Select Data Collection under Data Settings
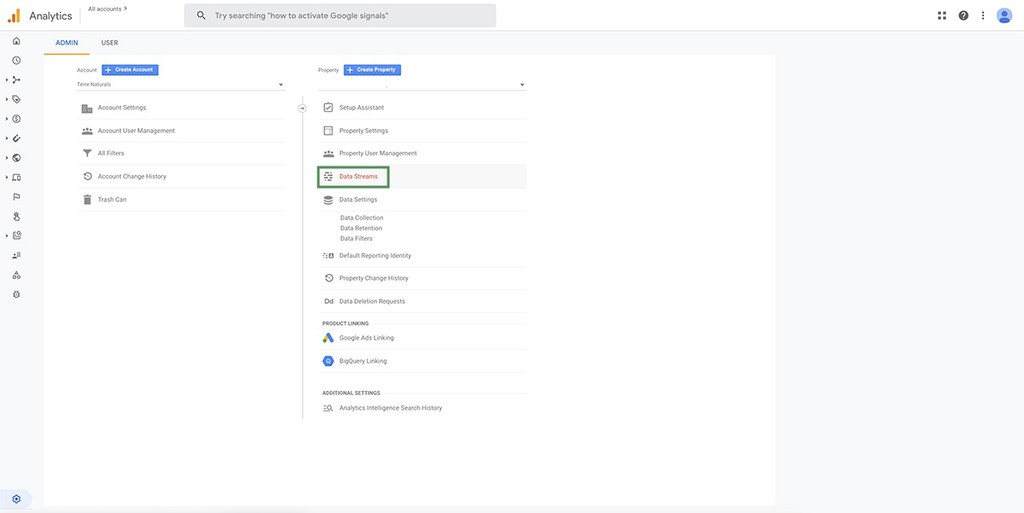This screenshot has height=513, width=1024. coord(362,218)
